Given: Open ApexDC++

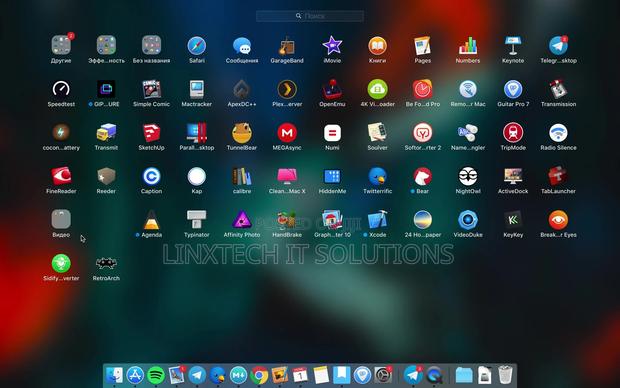Looking at the screenshot, I should pos(242,89).
